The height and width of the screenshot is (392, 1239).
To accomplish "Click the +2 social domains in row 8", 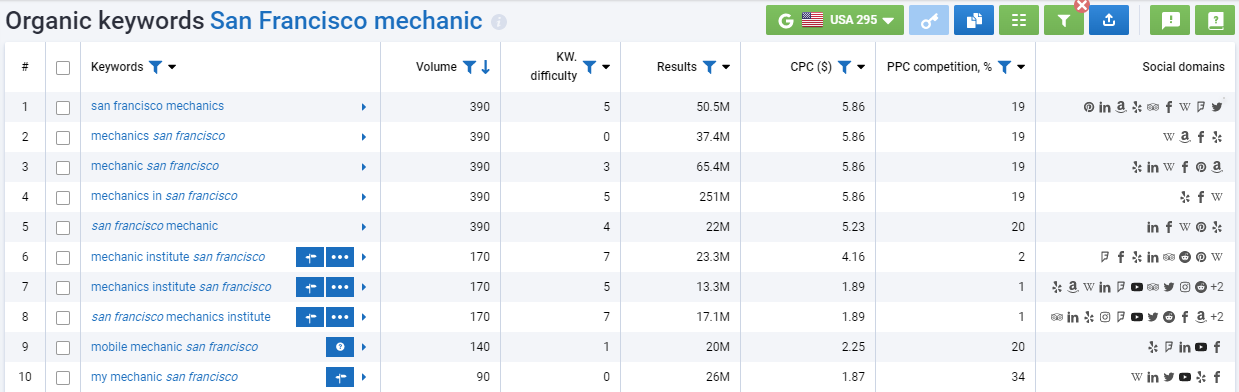I will (1217, 317).
